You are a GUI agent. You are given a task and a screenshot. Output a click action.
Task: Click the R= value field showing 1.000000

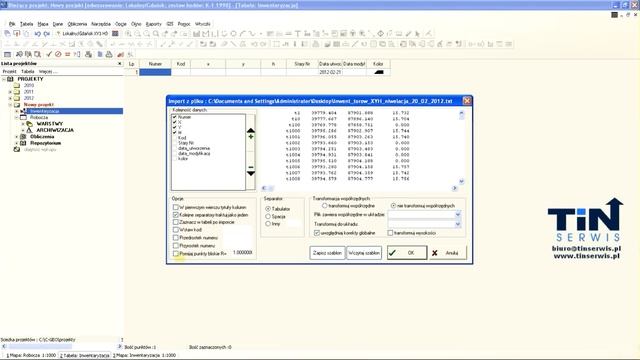[x=242, y=253]
